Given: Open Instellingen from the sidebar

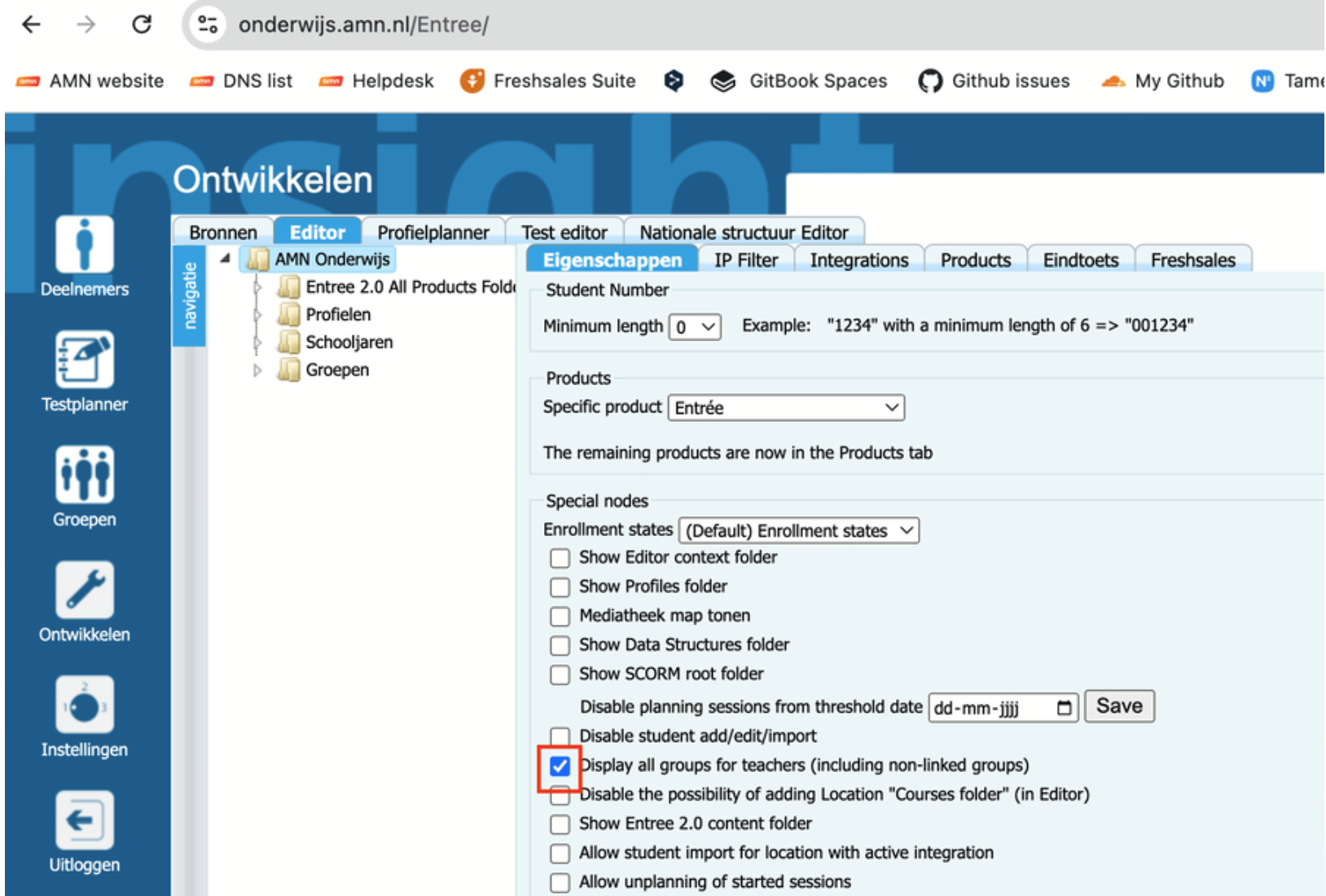Looking at the screenshot, I should (x=84, y=705).
